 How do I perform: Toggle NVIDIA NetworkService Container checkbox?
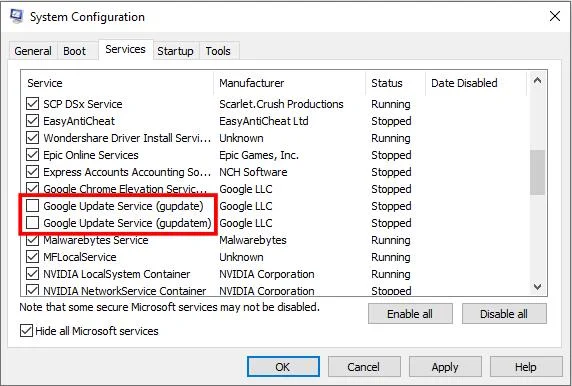click(32, 290)
